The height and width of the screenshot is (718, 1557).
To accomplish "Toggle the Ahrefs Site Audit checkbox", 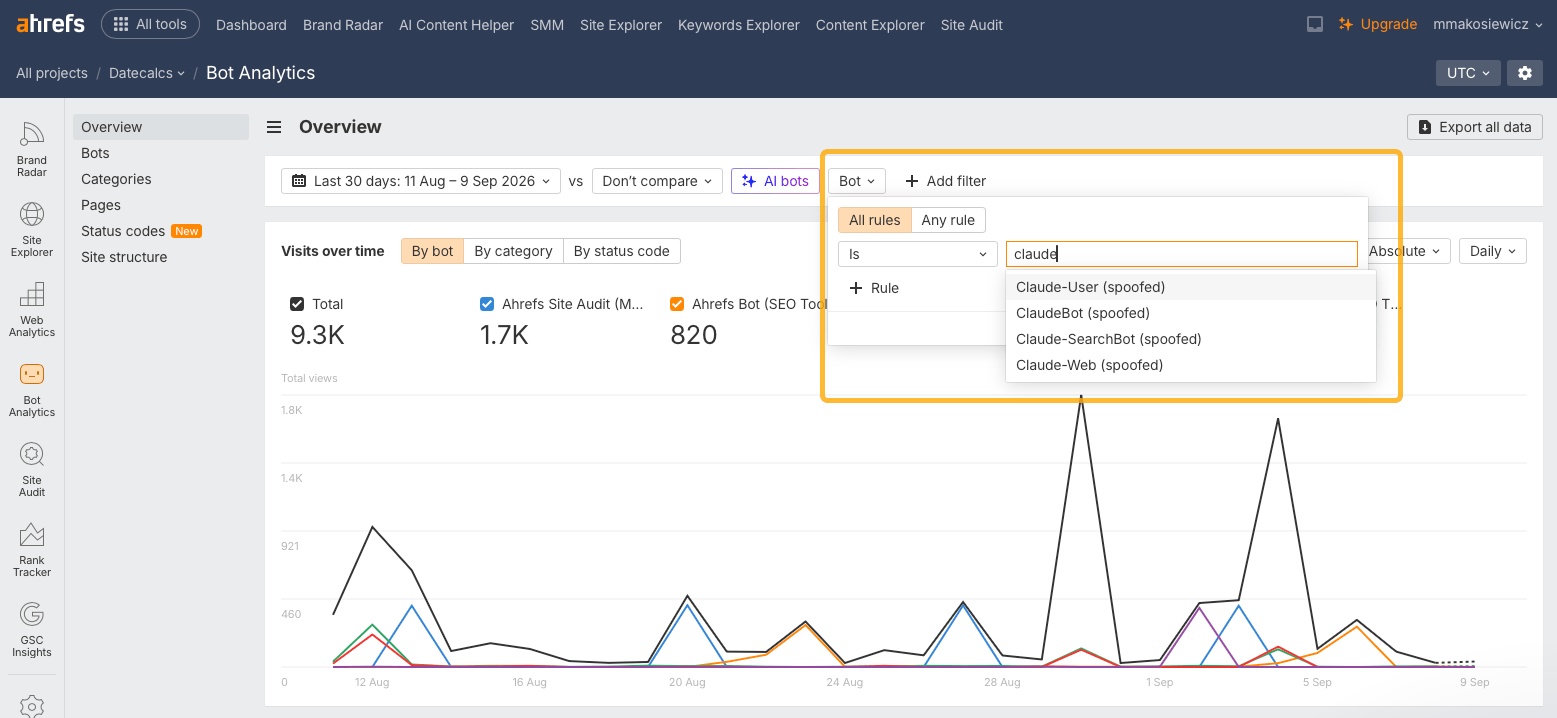I will pyautogui.click(x=487, y=304).
